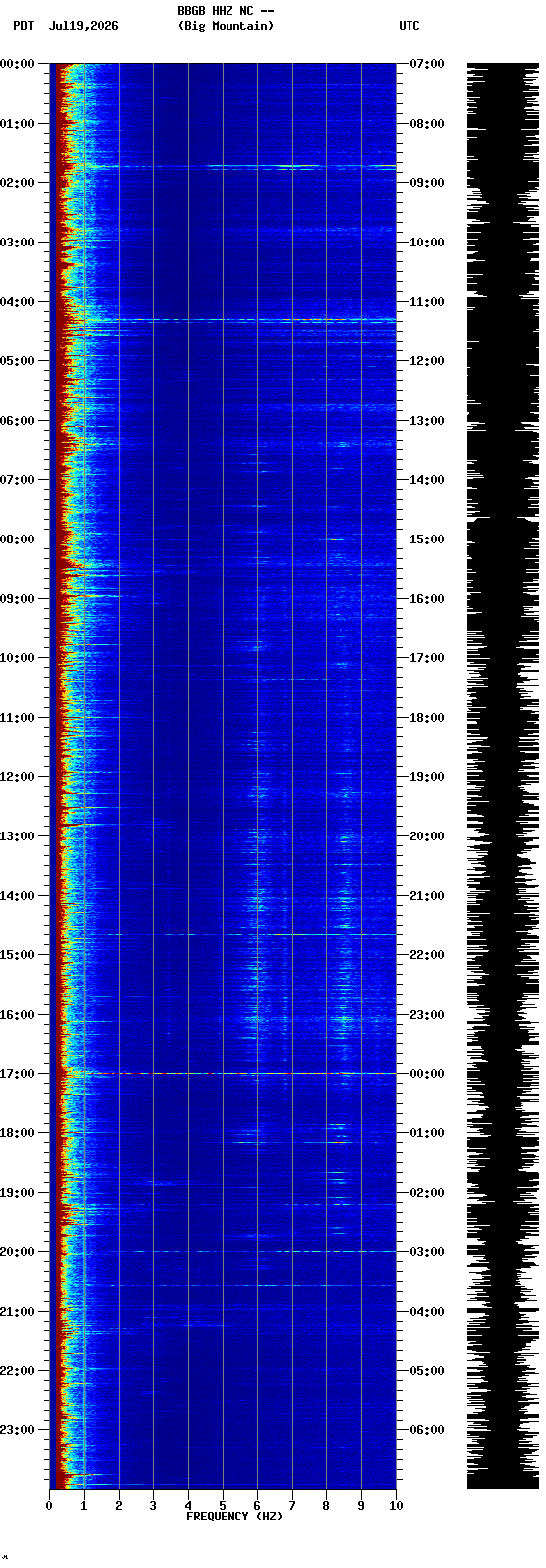Click the PDT '11:00' time label
The width and height of the screenshot is (546, 1568).
coord(17,718)
